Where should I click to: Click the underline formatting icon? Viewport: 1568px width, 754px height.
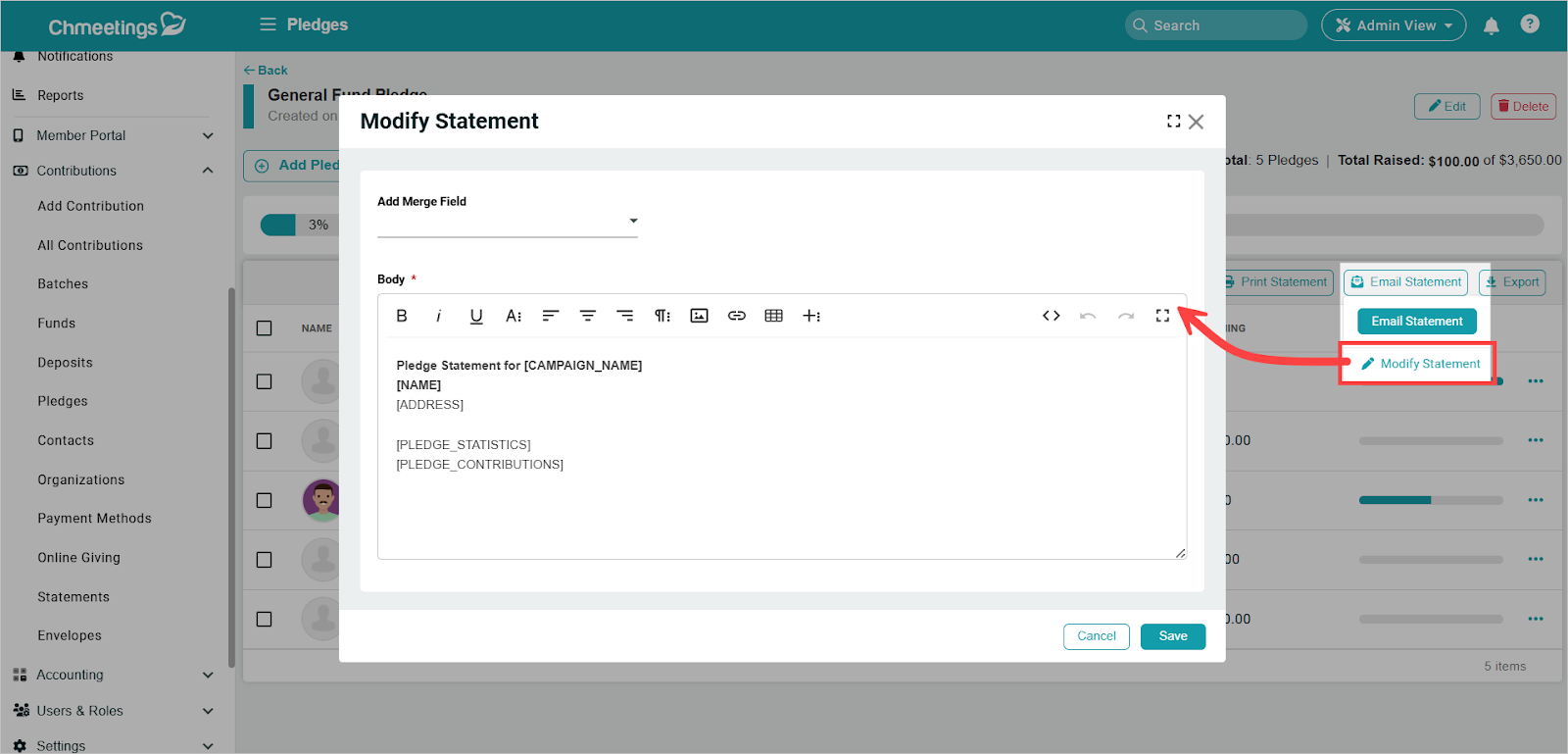pyautogui.click(x=476, y=316)
